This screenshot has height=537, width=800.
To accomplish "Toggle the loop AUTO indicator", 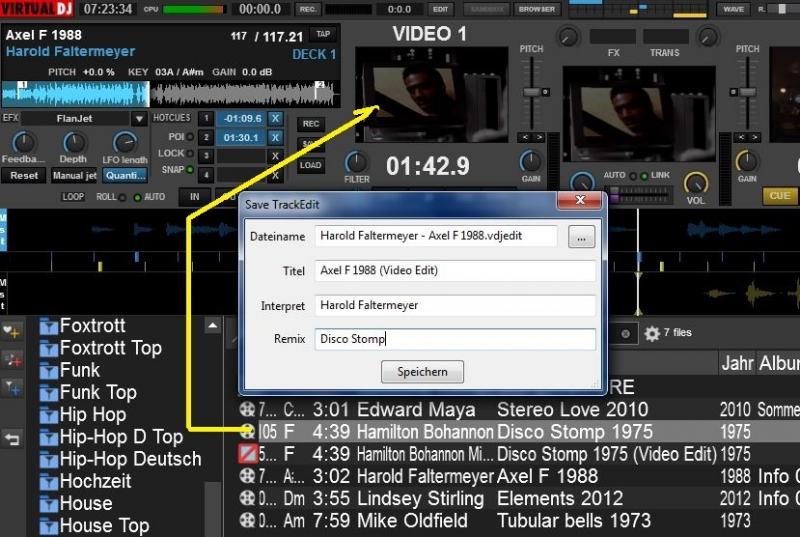I will coord(137,197).
